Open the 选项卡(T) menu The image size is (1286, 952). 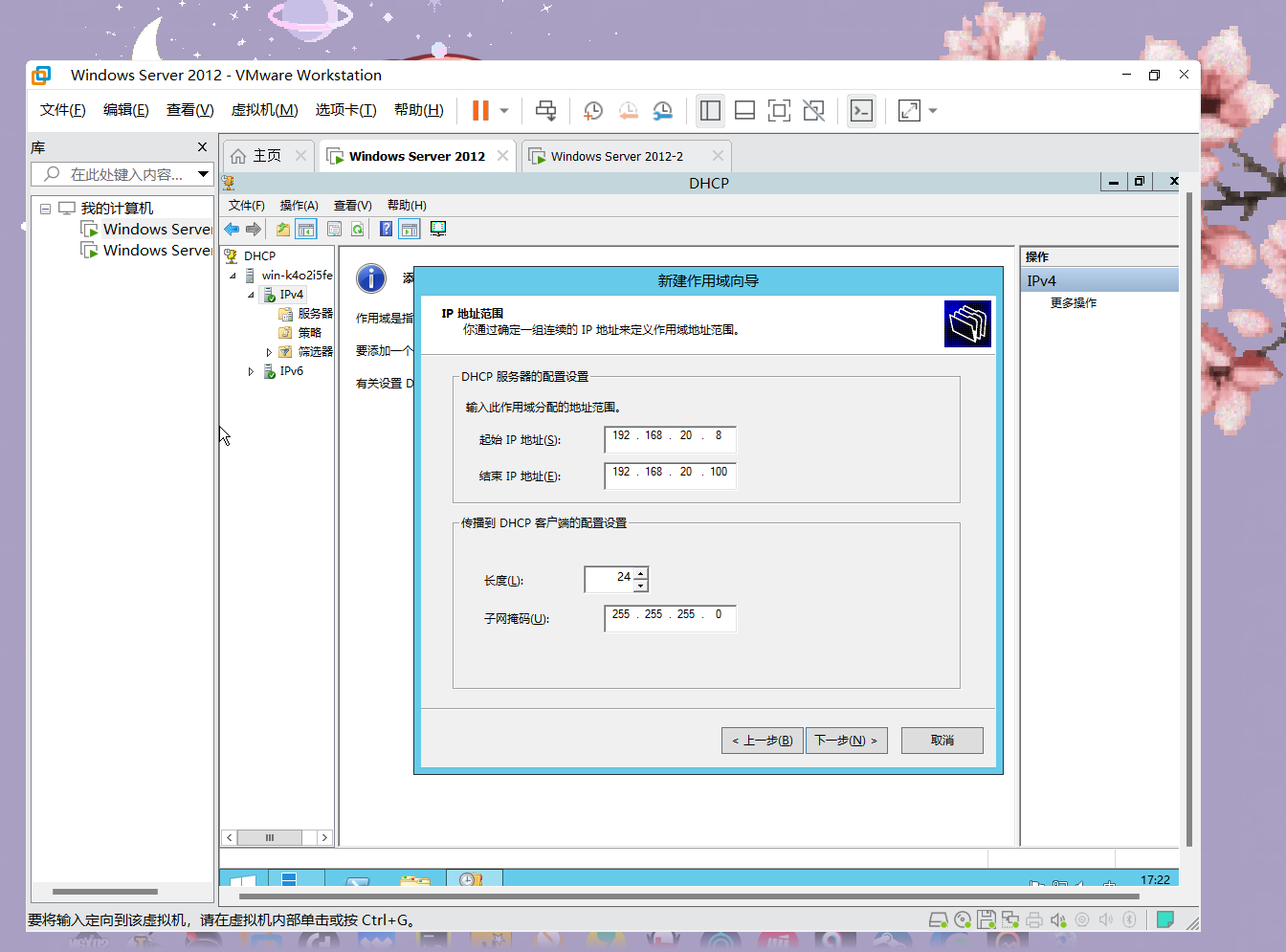click(346, 110)
